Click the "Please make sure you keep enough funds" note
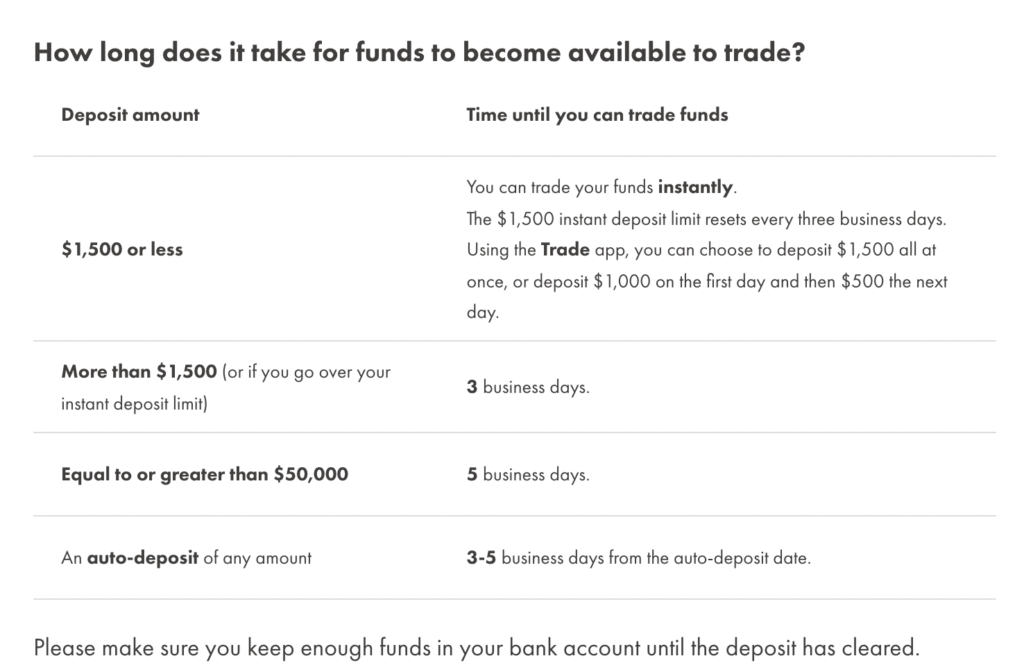The image size is (1024, 672). 474,646
